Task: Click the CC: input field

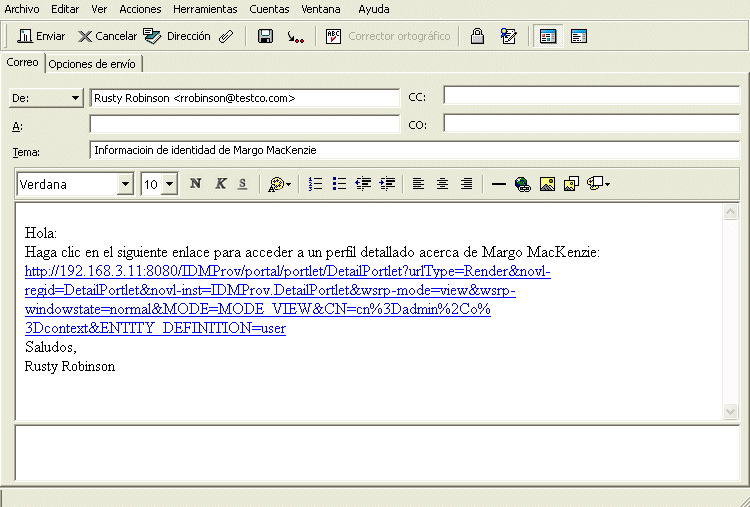Action: (591, 95)
